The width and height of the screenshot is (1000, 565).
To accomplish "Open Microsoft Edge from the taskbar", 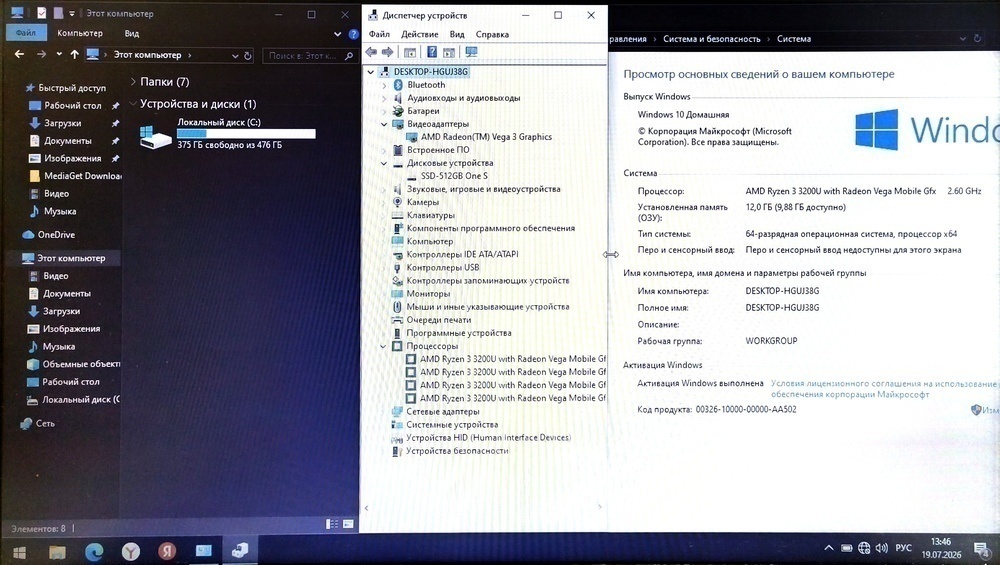I will pos(94,551).
